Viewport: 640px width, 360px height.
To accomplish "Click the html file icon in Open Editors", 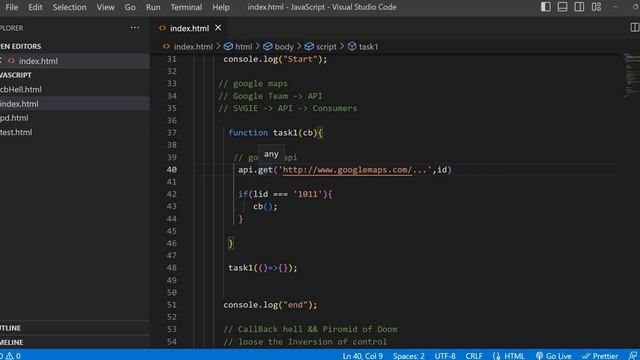I will tap(11, 61).
